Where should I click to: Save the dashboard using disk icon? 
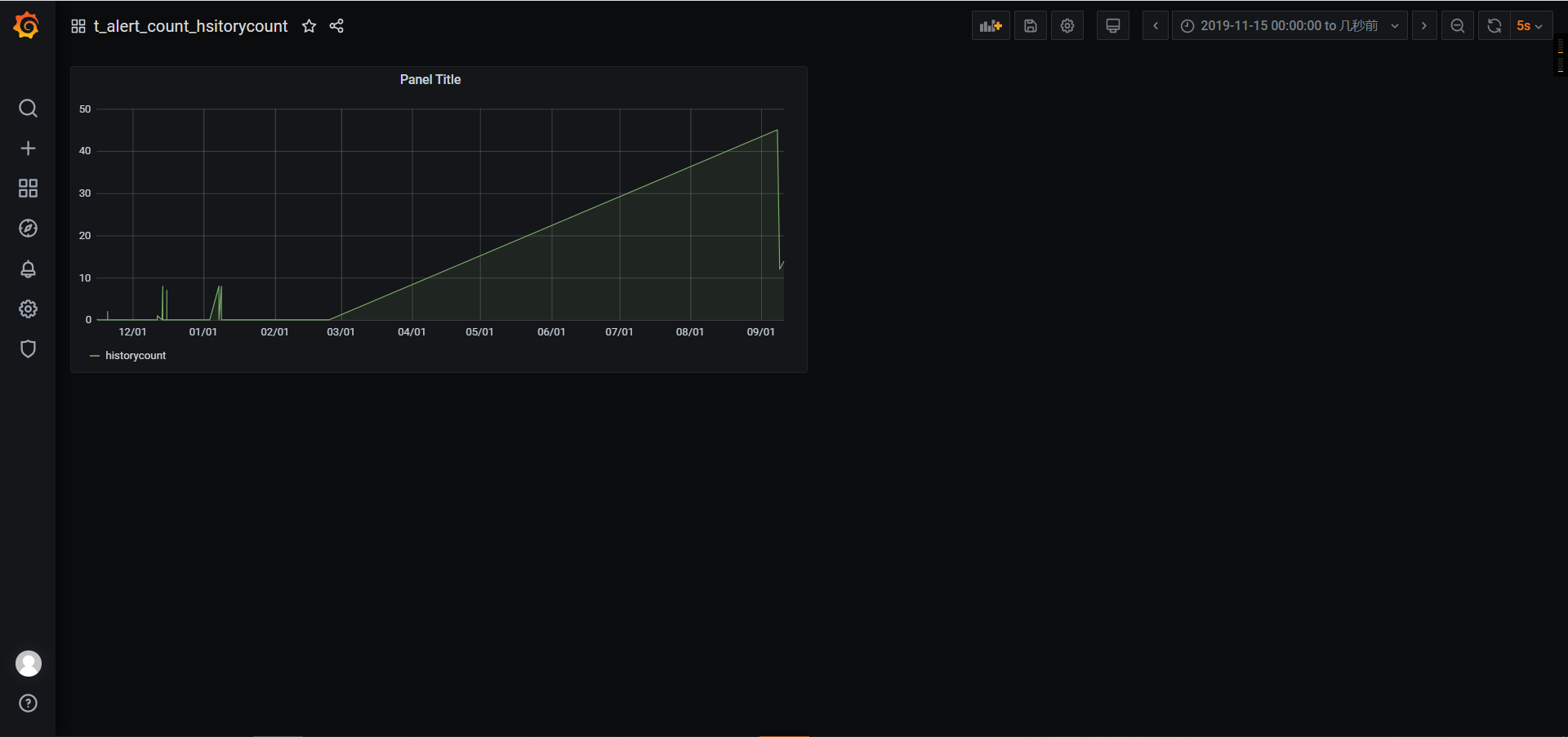point(1030,25)
